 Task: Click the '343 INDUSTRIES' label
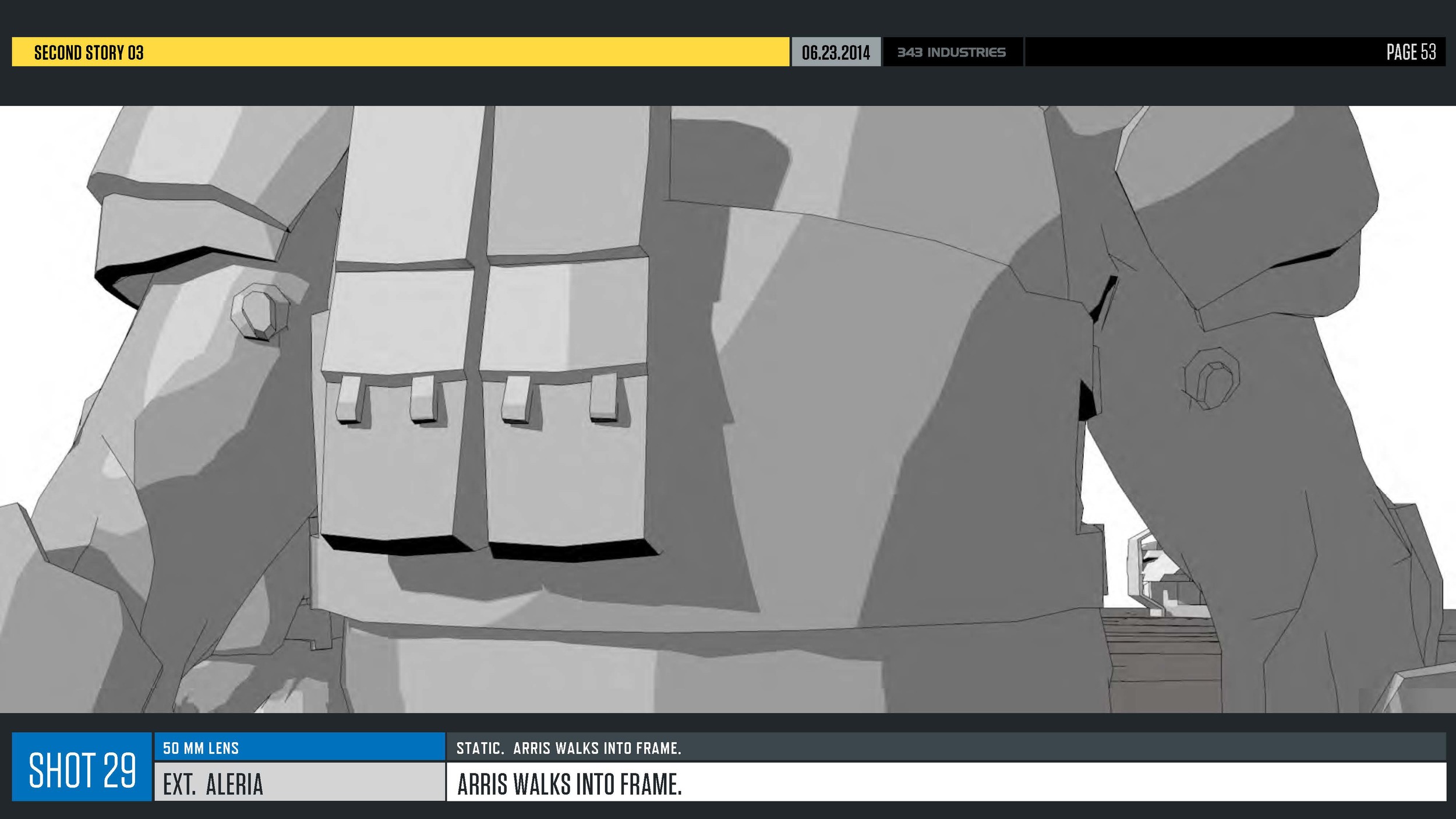[951, 52]
